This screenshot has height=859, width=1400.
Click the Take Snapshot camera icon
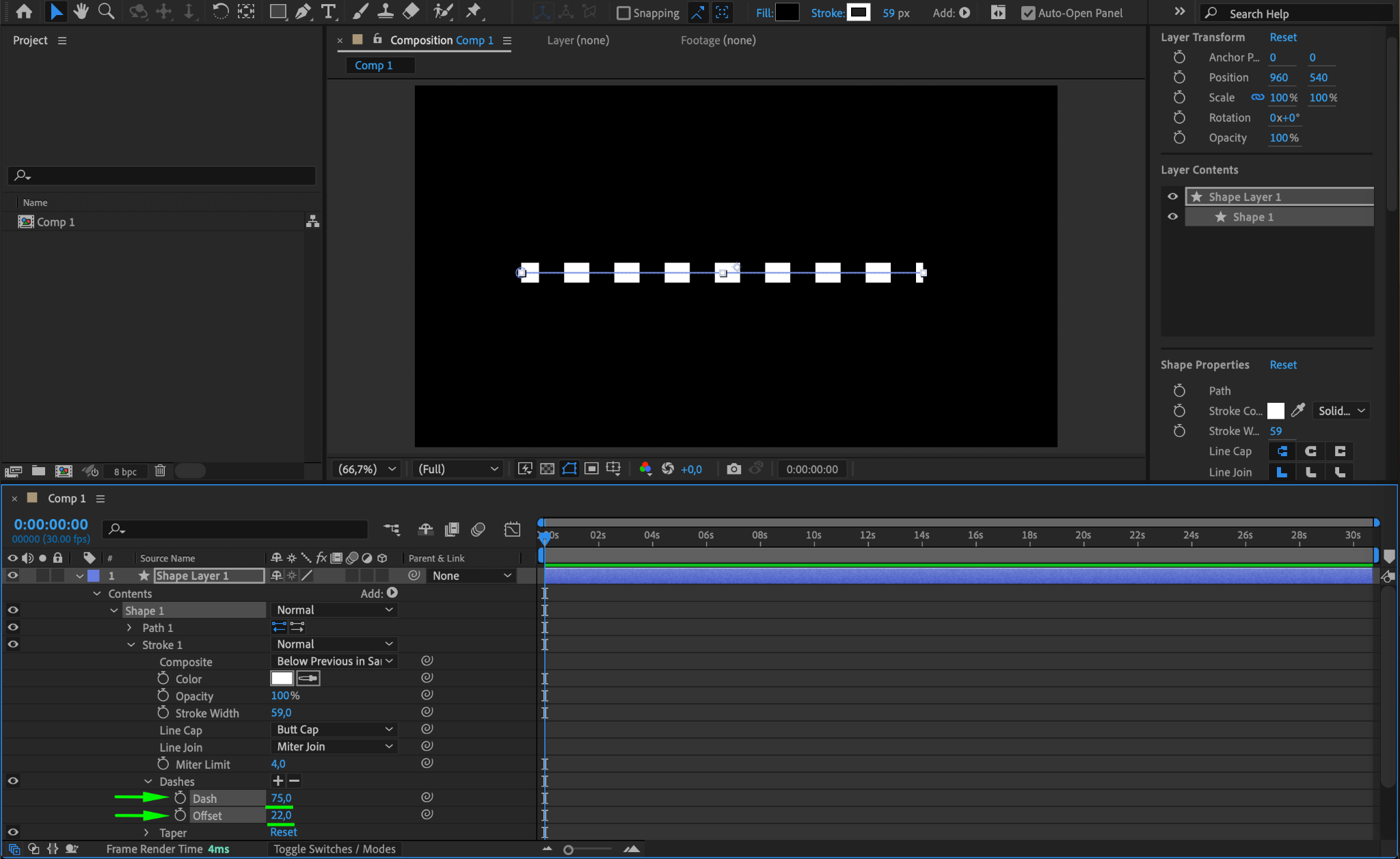733,468
